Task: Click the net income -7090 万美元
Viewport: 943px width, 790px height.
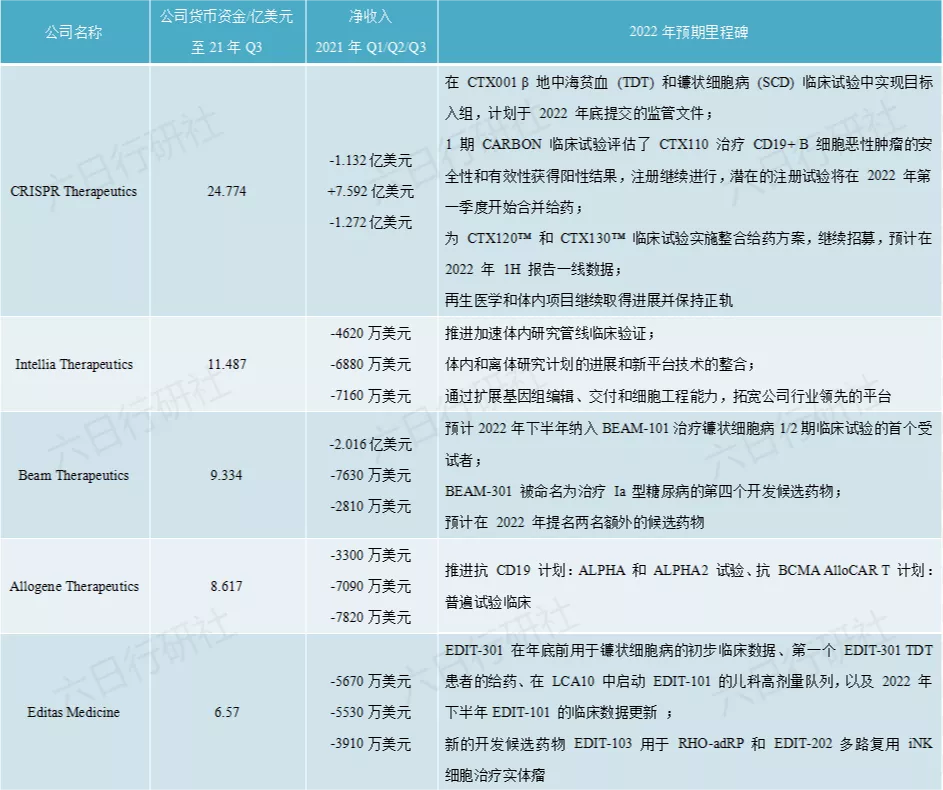Action: [x=370, y=586]
